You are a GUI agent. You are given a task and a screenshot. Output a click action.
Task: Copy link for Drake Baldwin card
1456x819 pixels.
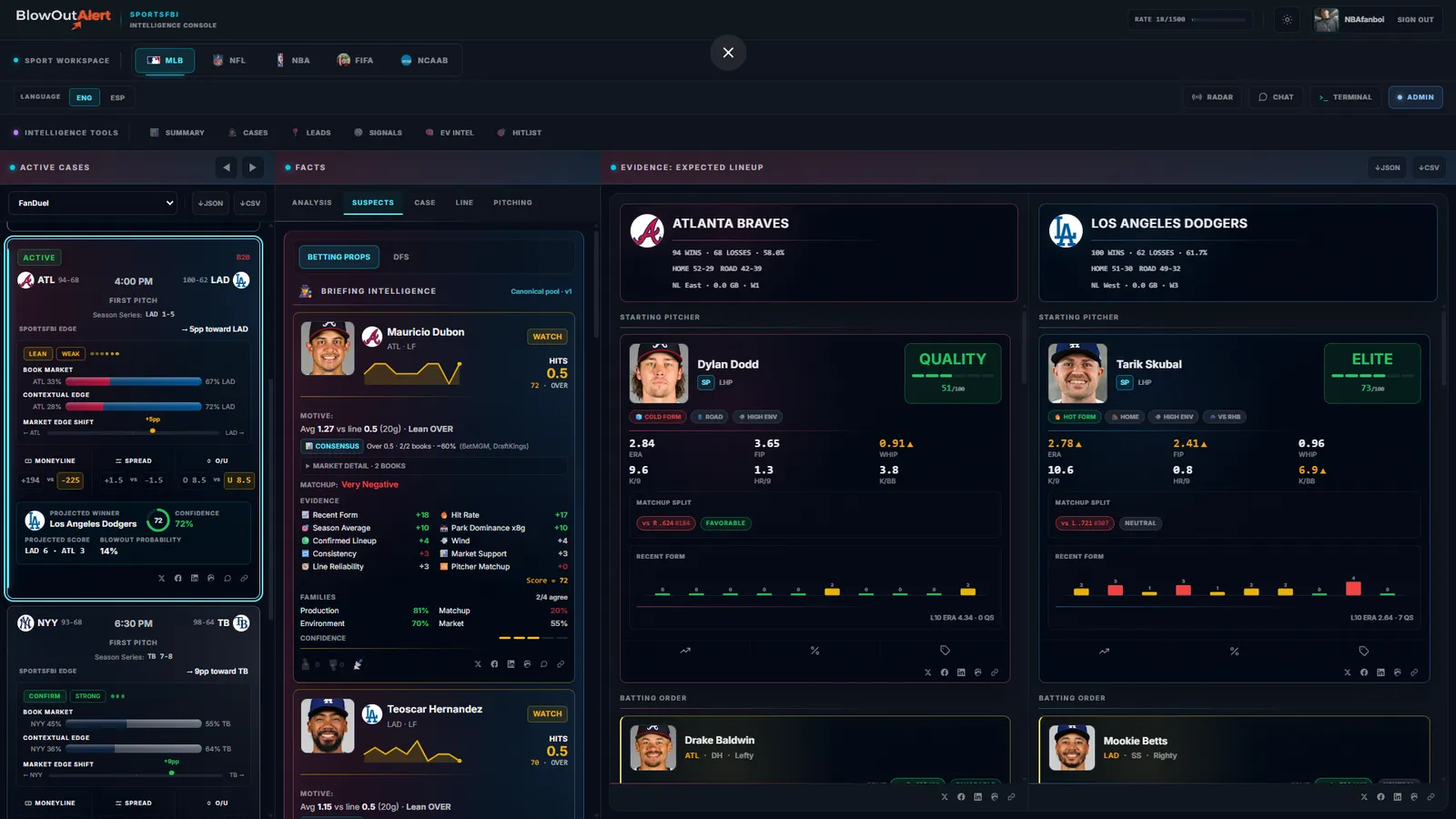(1011, 796)
